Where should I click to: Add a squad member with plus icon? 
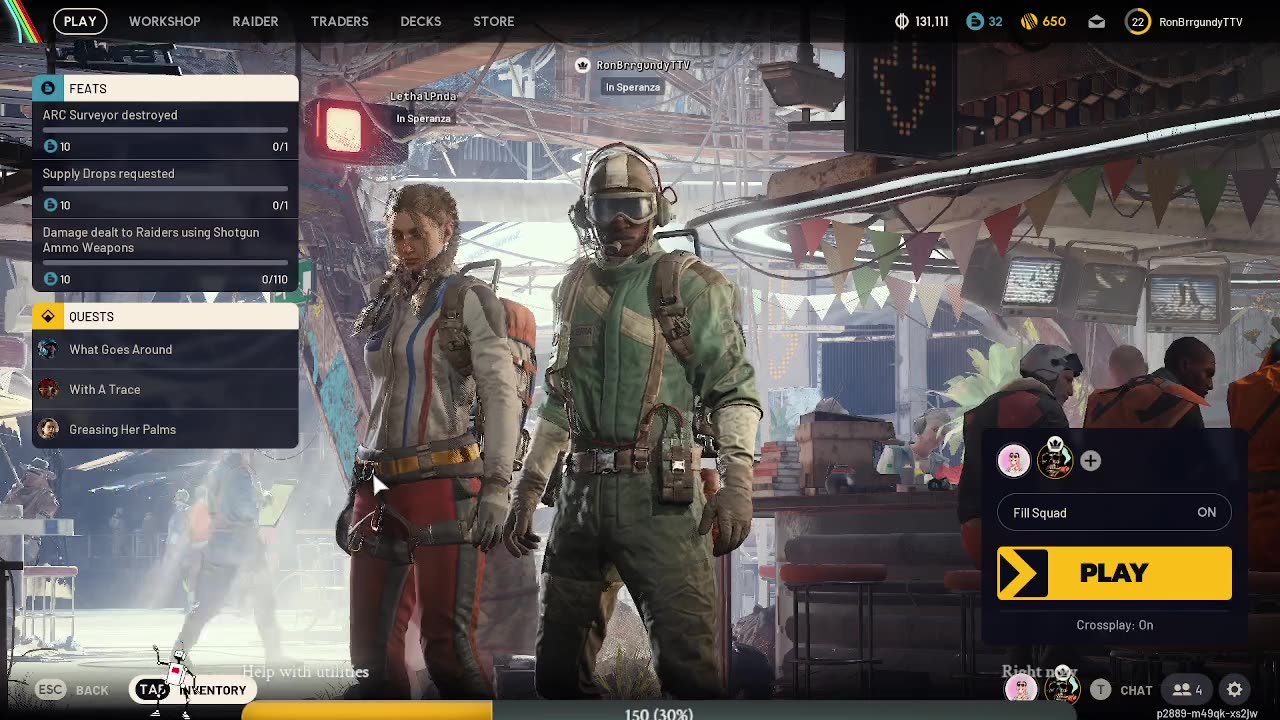[x=1090, y=461]
